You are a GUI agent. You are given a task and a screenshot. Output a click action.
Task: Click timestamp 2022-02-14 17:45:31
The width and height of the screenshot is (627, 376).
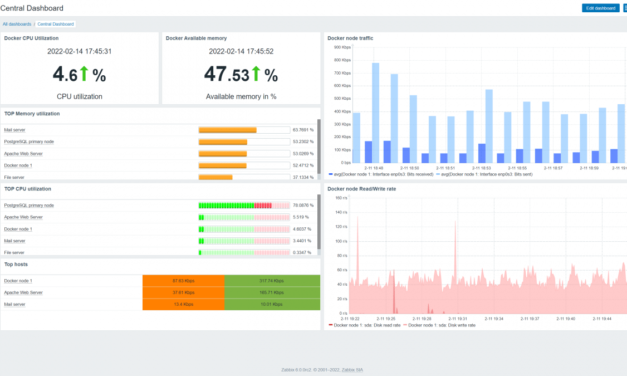click(x=79, y=51)
